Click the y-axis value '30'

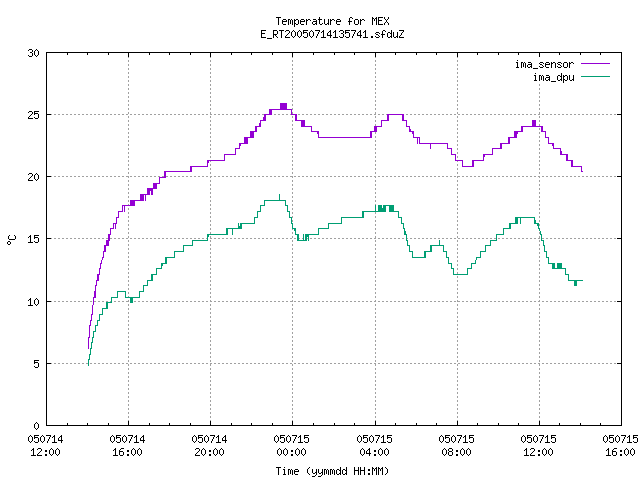click(33, 53)
